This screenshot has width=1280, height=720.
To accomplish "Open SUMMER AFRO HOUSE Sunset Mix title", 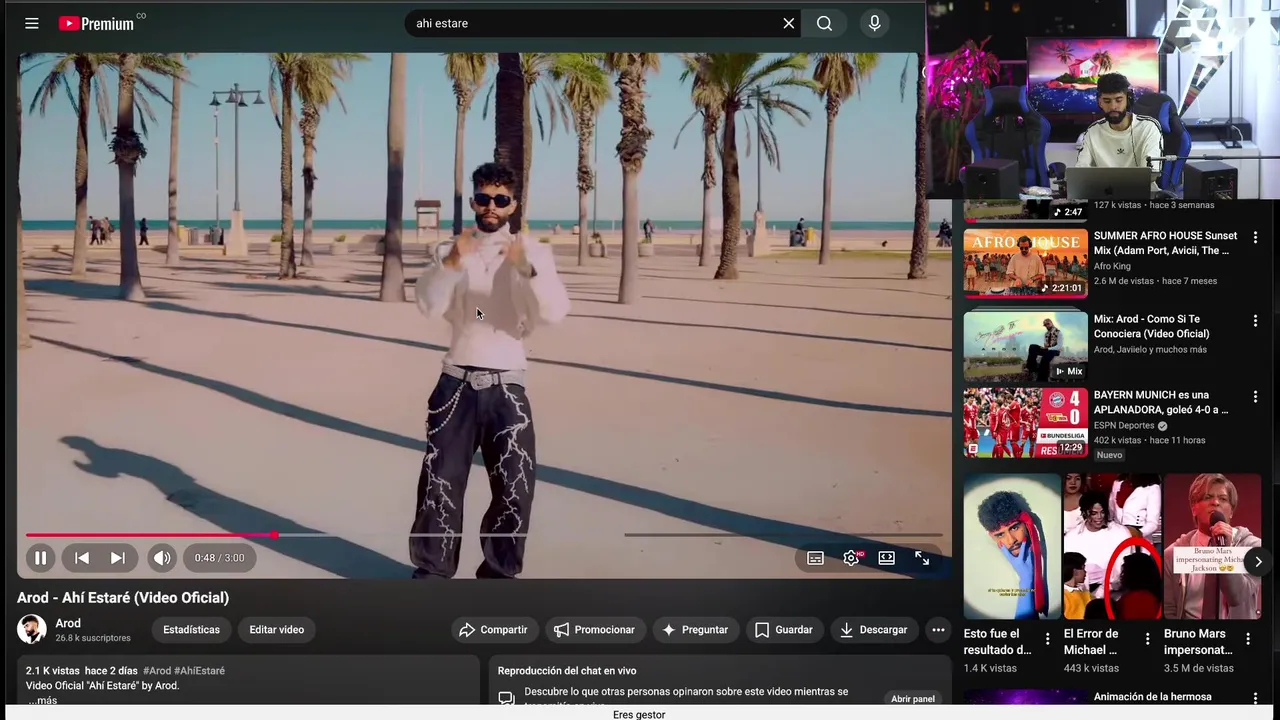I will point(1165,243).
